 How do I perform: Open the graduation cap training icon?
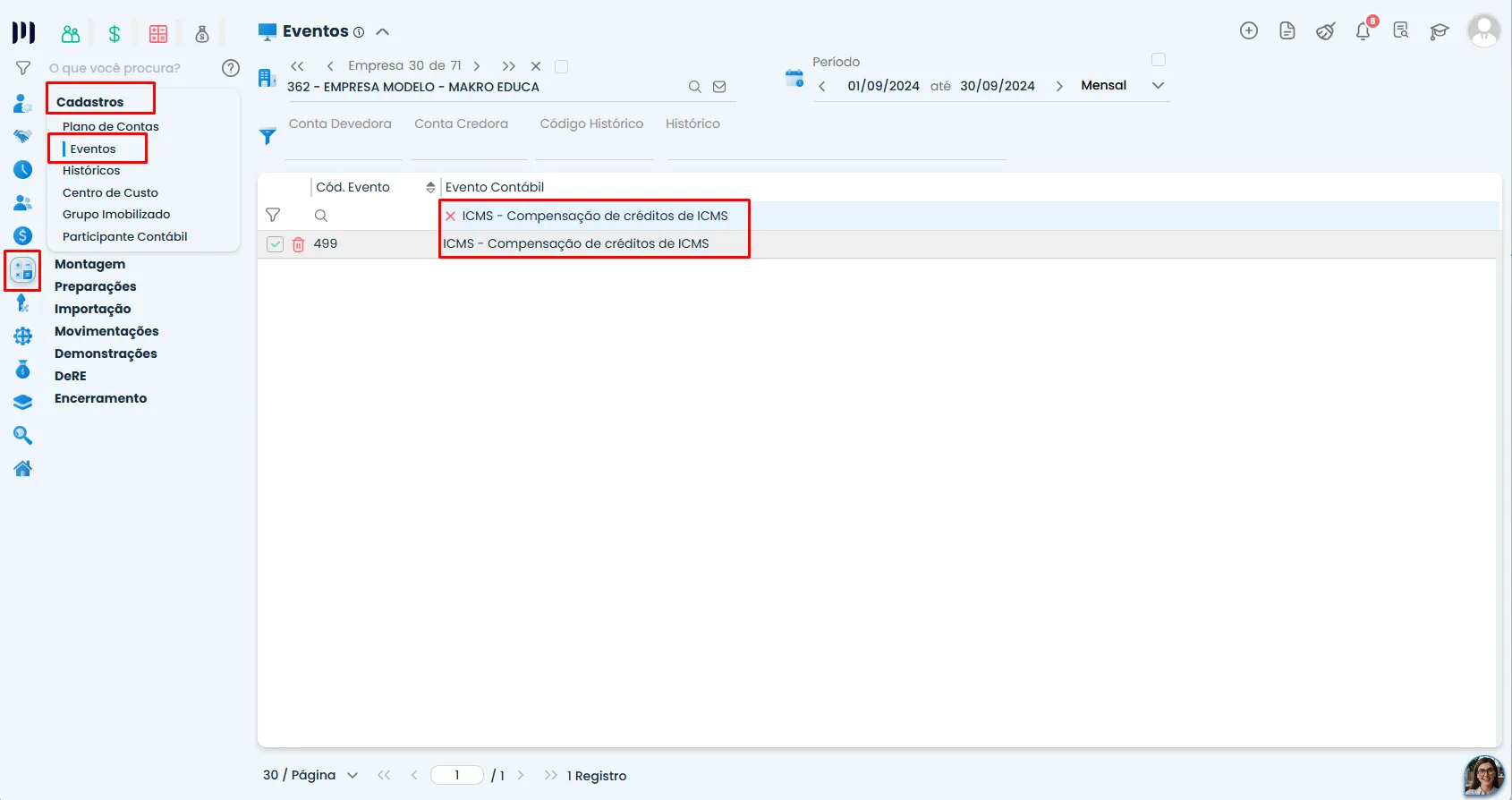1440,31
